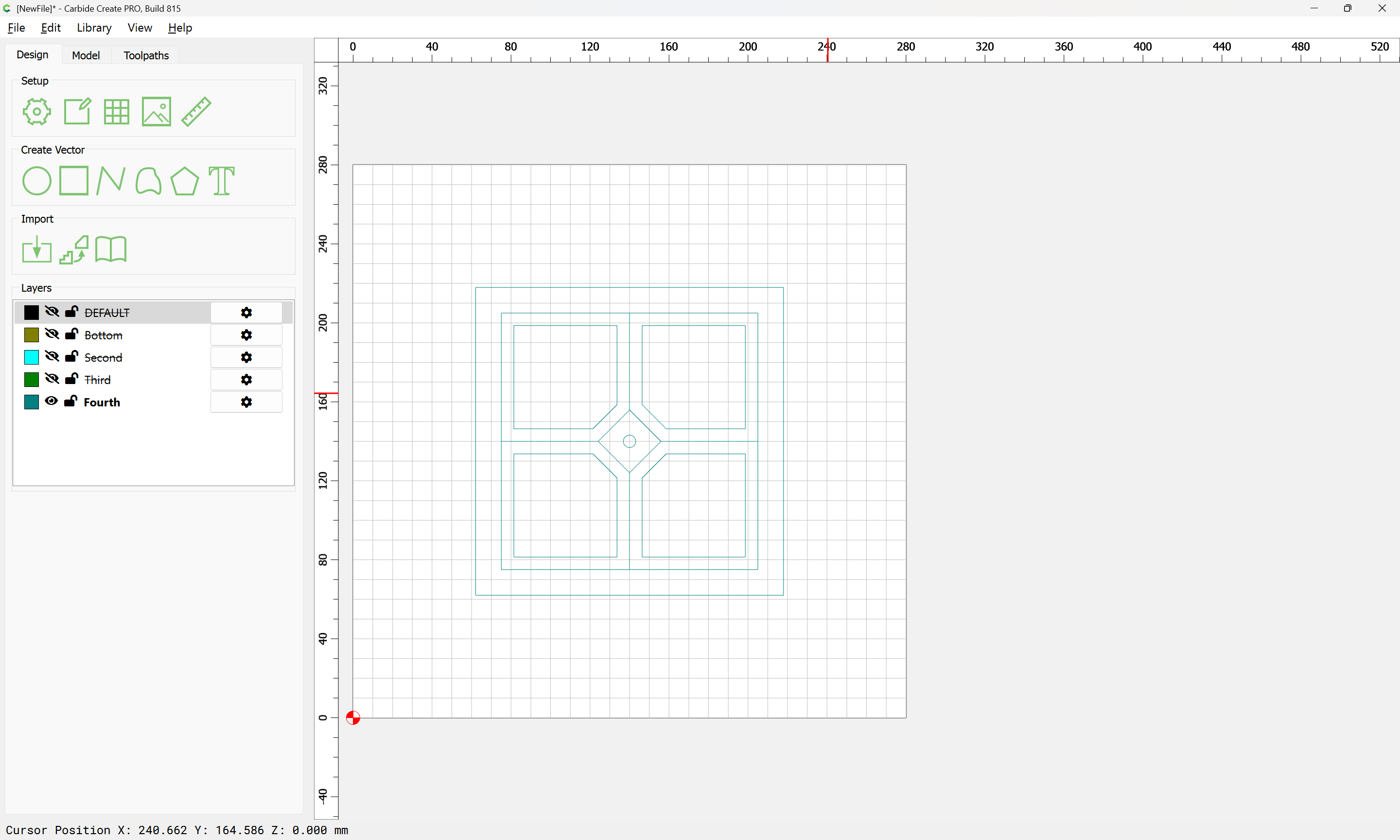Minimize the Carbide Create window

click(x=1314, y=8)
